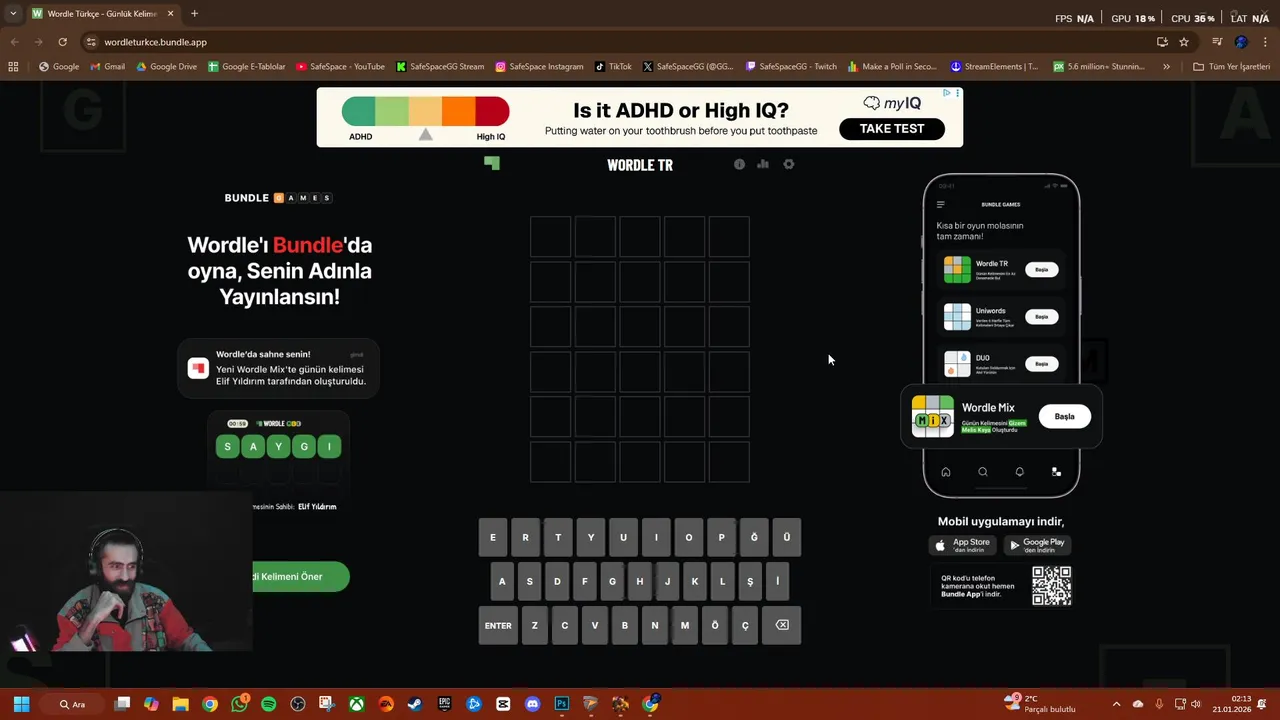Open the Chrome apps grid icon
1280x720 pixels.
click(x=13, y=66)
